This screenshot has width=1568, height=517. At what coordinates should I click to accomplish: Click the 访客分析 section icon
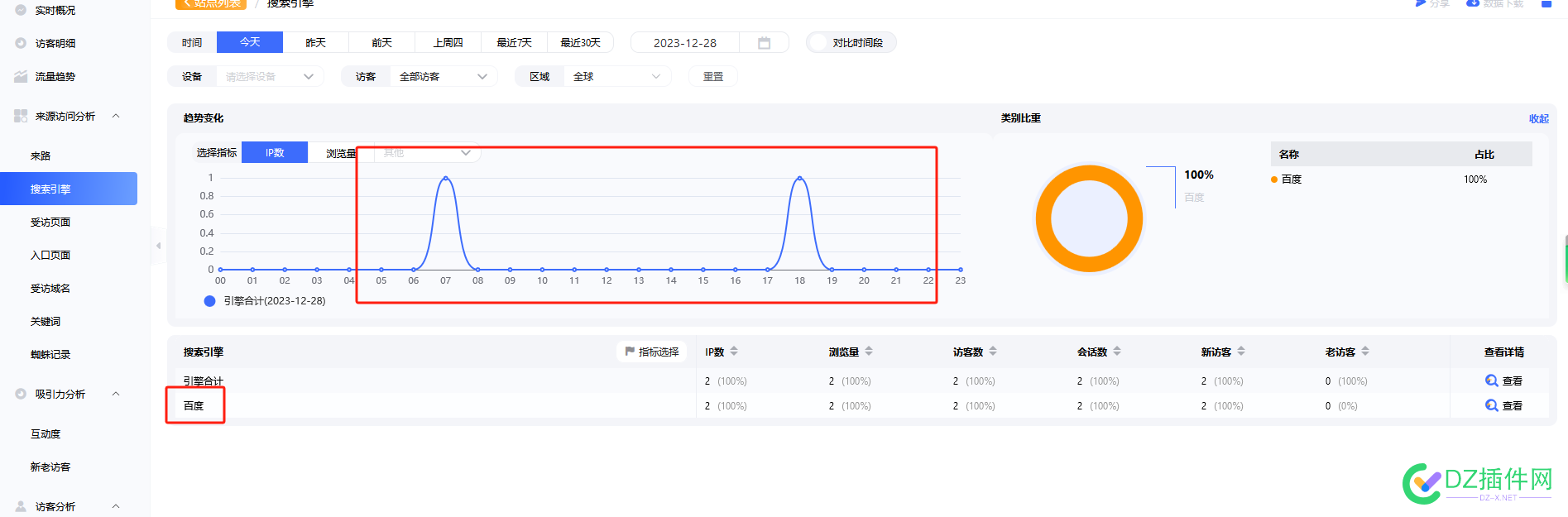[x=21, y=506]
